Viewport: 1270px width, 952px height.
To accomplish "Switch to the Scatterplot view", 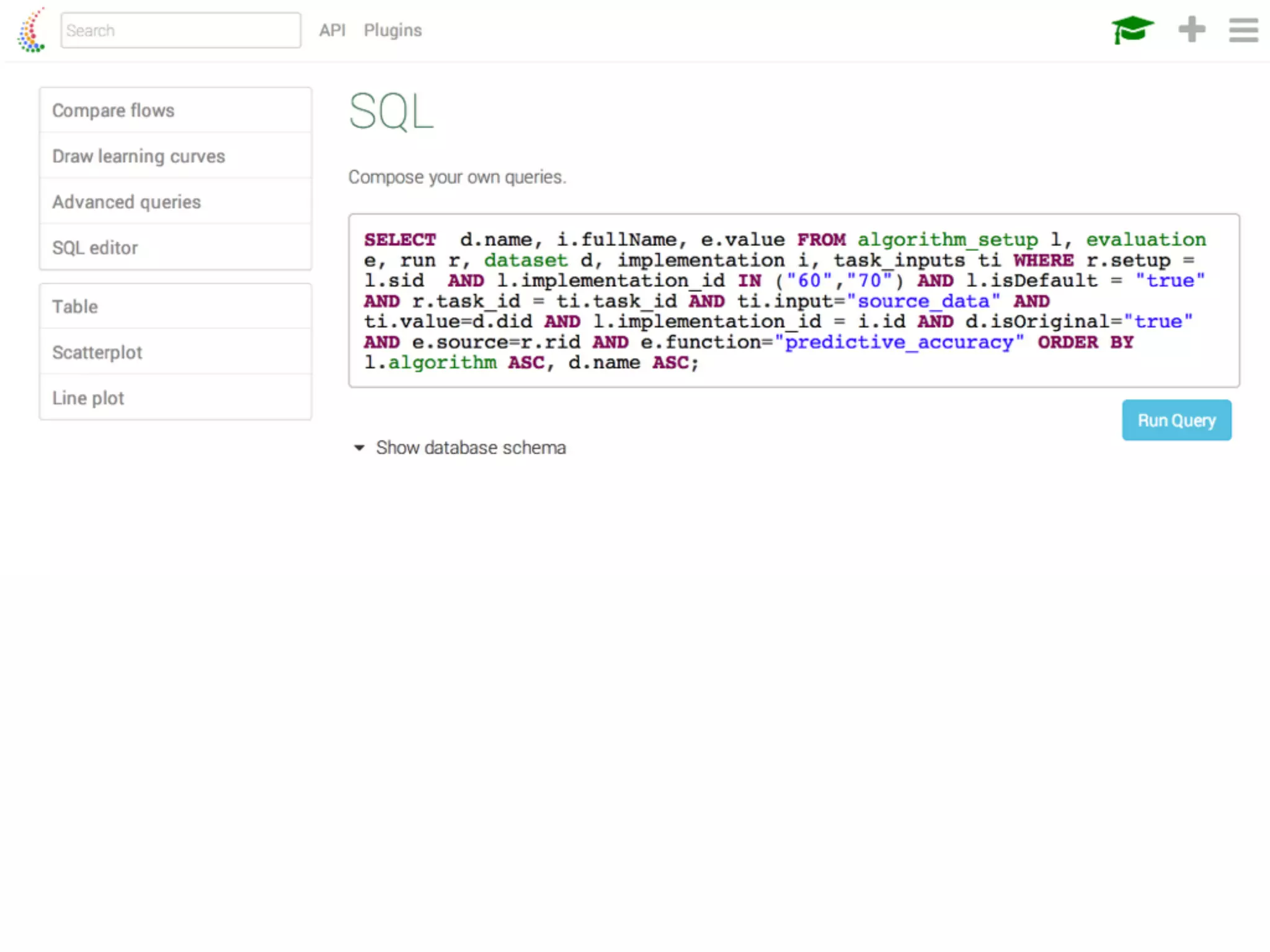I will 97,353.
